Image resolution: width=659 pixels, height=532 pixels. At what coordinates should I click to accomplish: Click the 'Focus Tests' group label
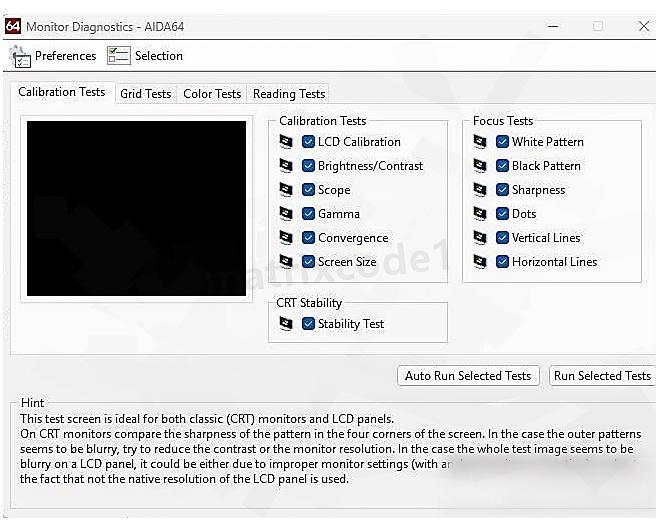tap(503, 121)
